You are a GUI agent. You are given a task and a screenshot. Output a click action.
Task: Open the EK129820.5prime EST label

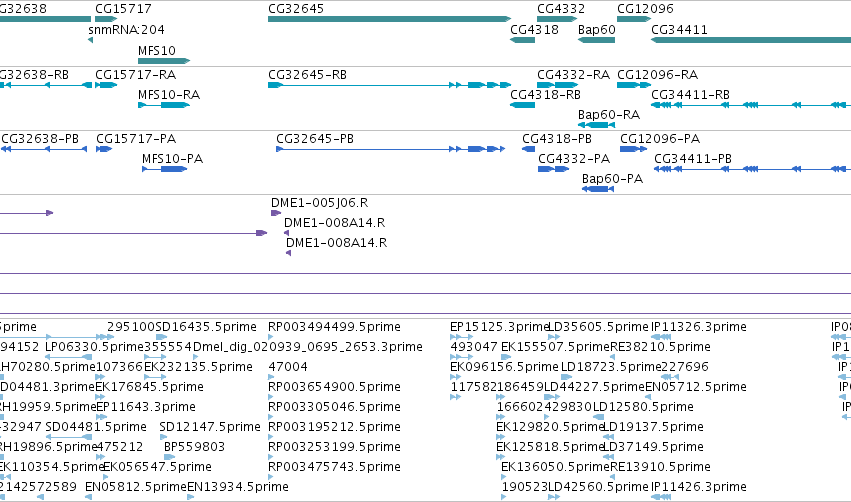(x=550, y=427)
